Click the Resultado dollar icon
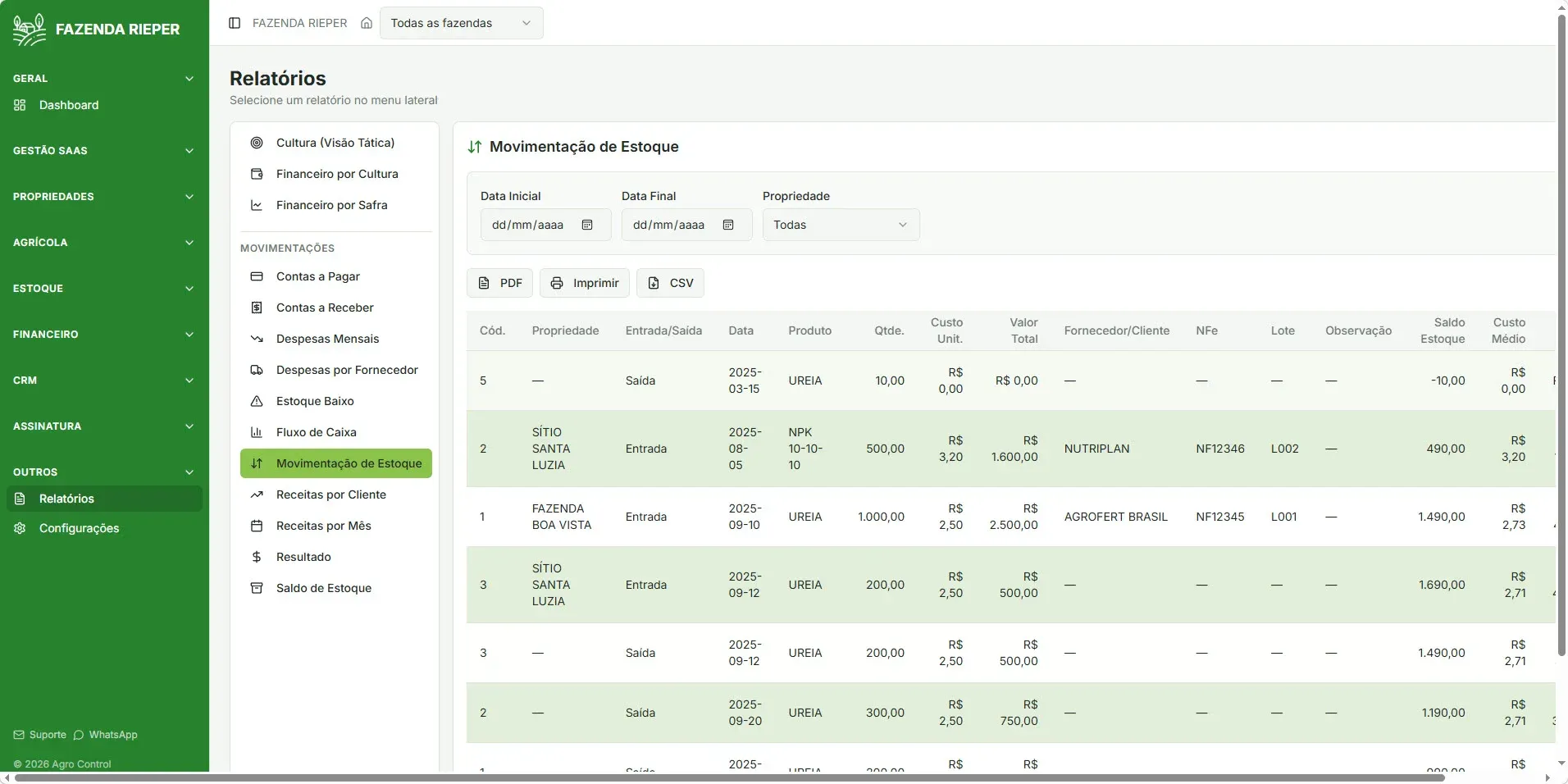1568x784 pixels. click(x=257, y=557)
